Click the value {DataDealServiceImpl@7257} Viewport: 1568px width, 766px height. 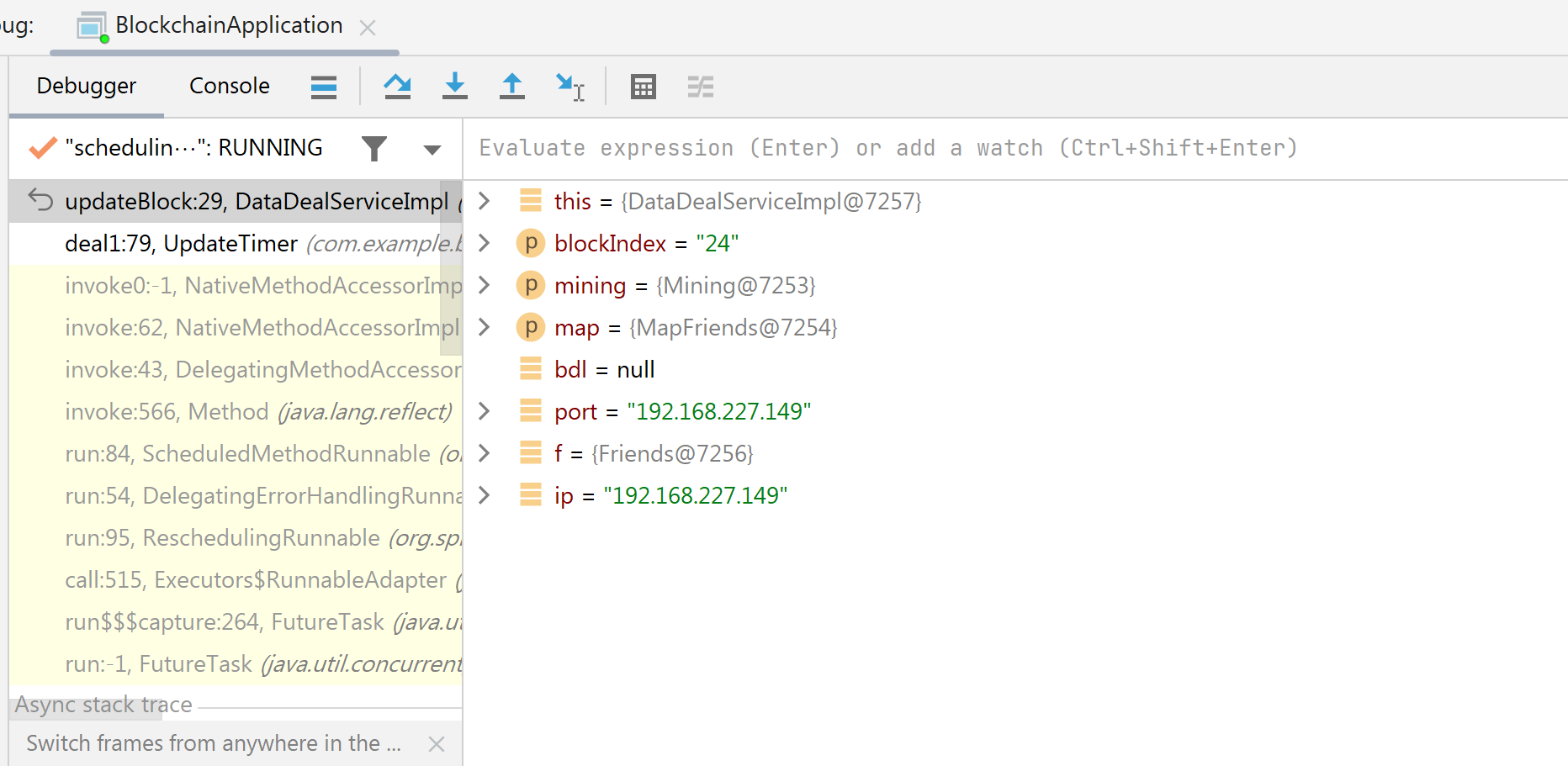click(x=771, y=202)
